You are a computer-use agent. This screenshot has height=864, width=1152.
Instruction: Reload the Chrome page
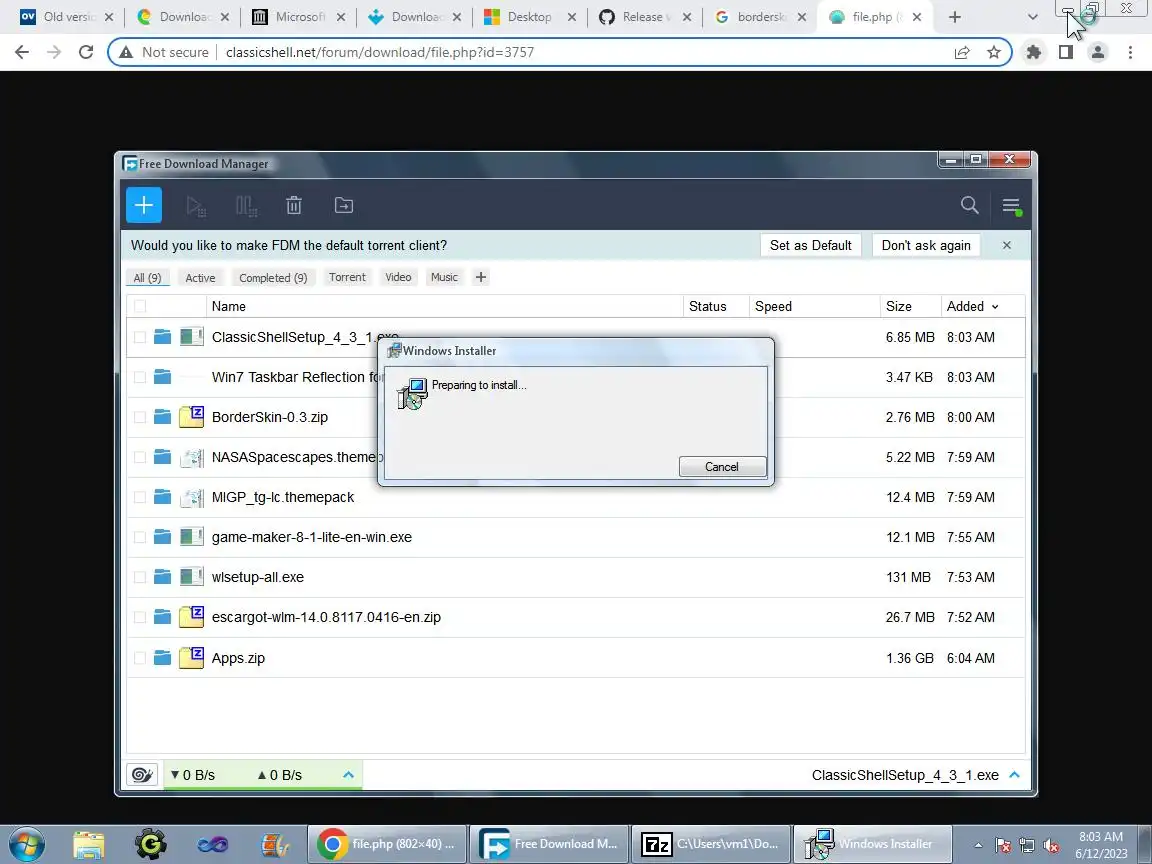coord(86,52)
